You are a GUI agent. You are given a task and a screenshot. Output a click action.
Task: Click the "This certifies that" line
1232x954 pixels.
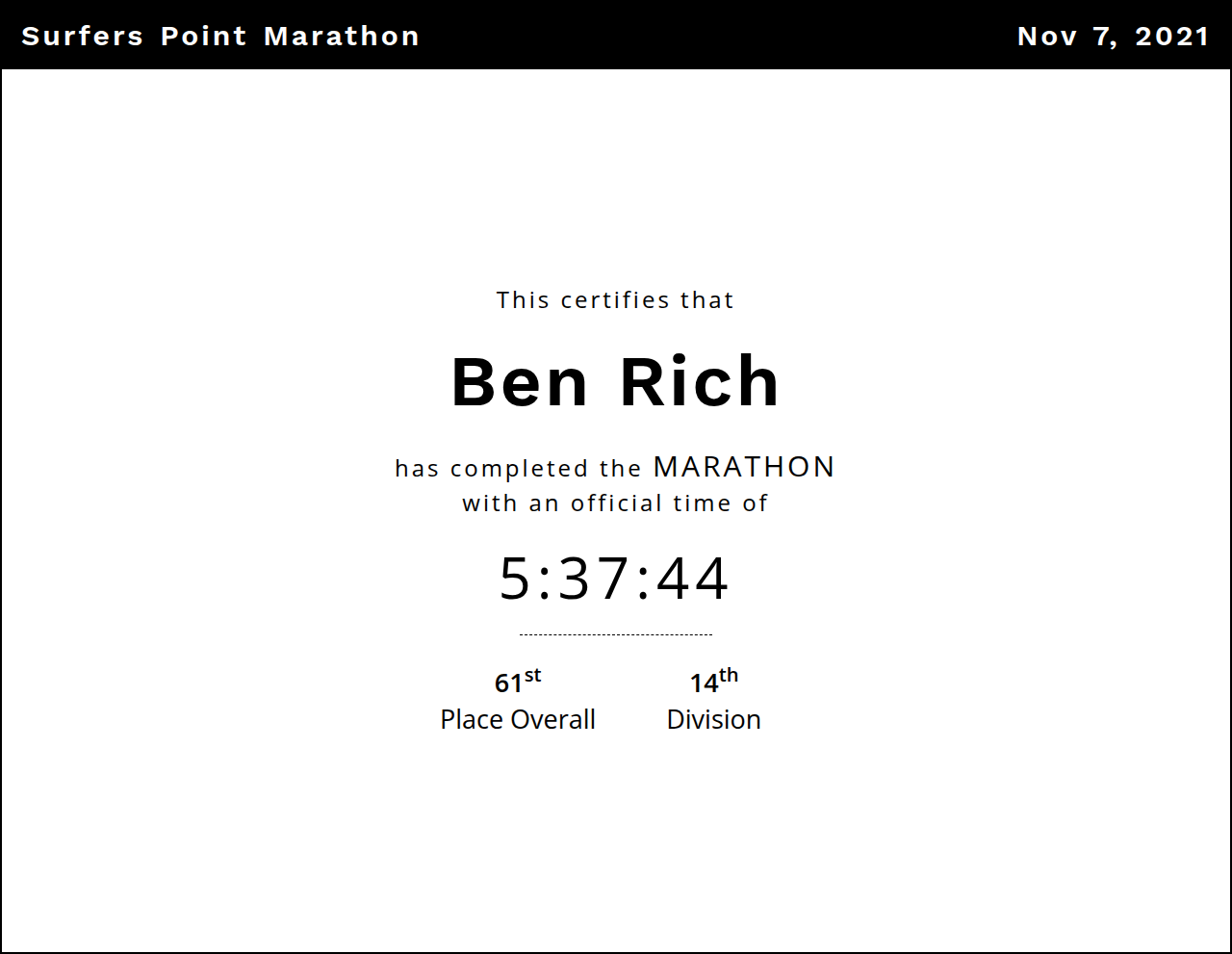[615, 300]
